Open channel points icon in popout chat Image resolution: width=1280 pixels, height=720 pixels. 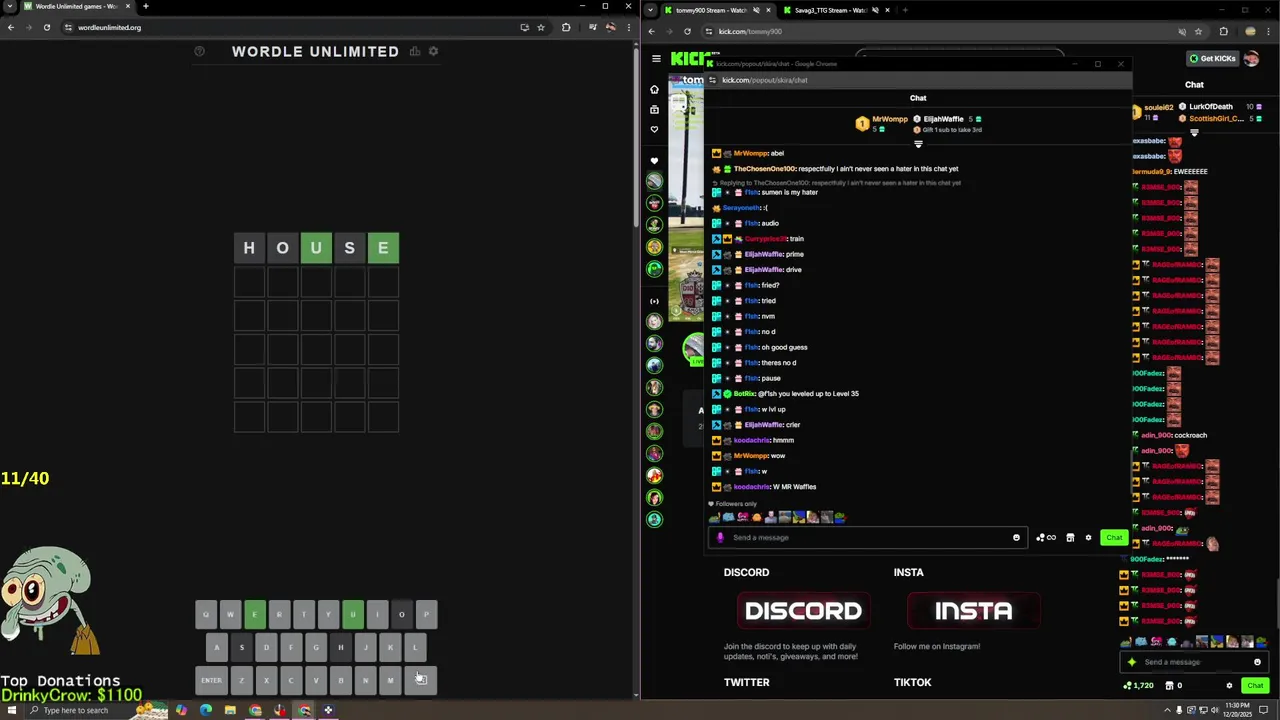1046,537
